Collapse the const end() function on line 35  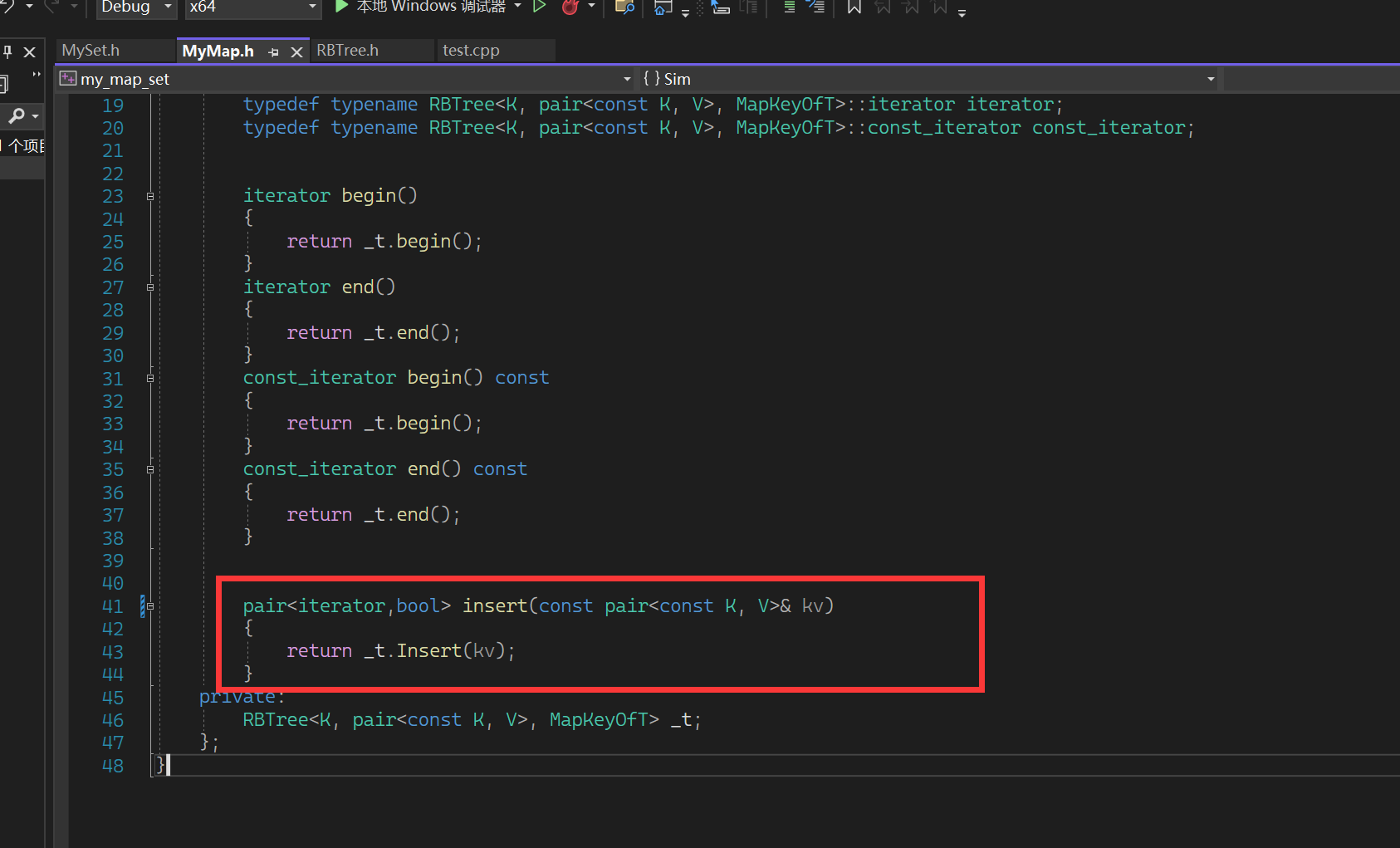click(x=150, y=470)
